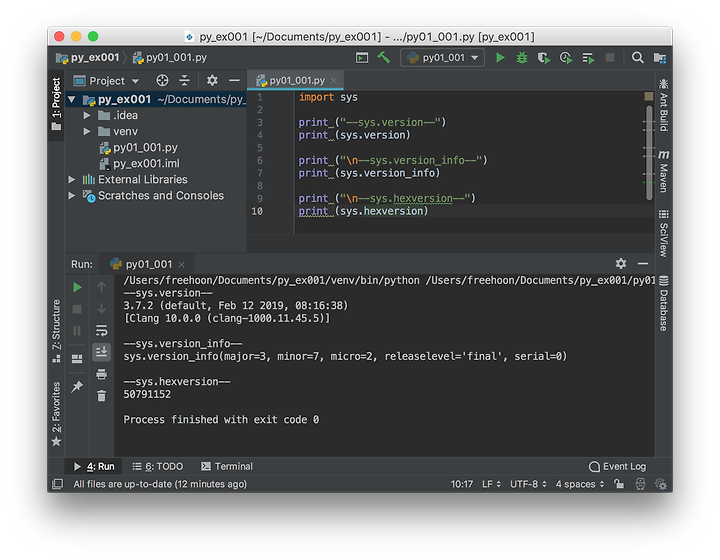Select py_ex001.iml in project tree
The image size is (720, 560).
tap(146, 163)
